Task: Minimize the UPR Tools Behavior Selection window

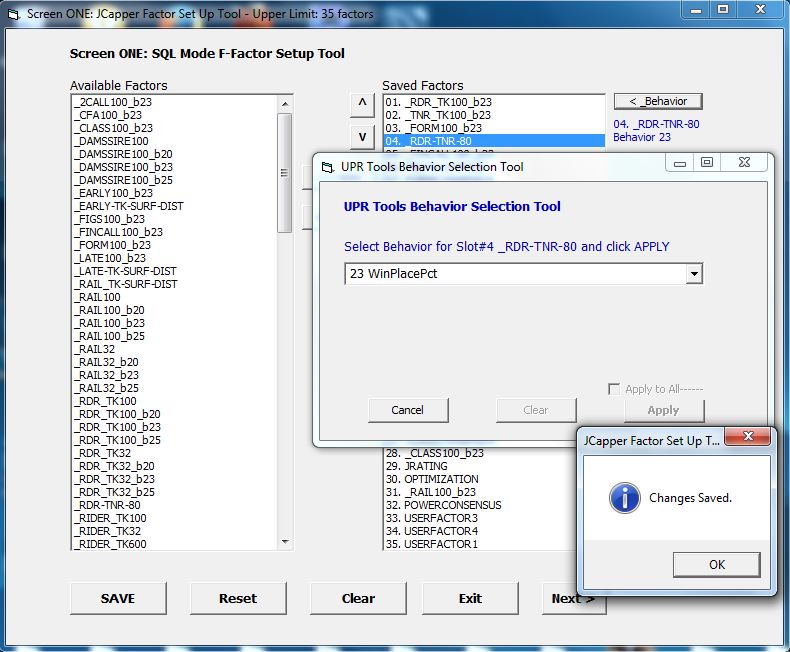Action: click(x=680, y=163)
